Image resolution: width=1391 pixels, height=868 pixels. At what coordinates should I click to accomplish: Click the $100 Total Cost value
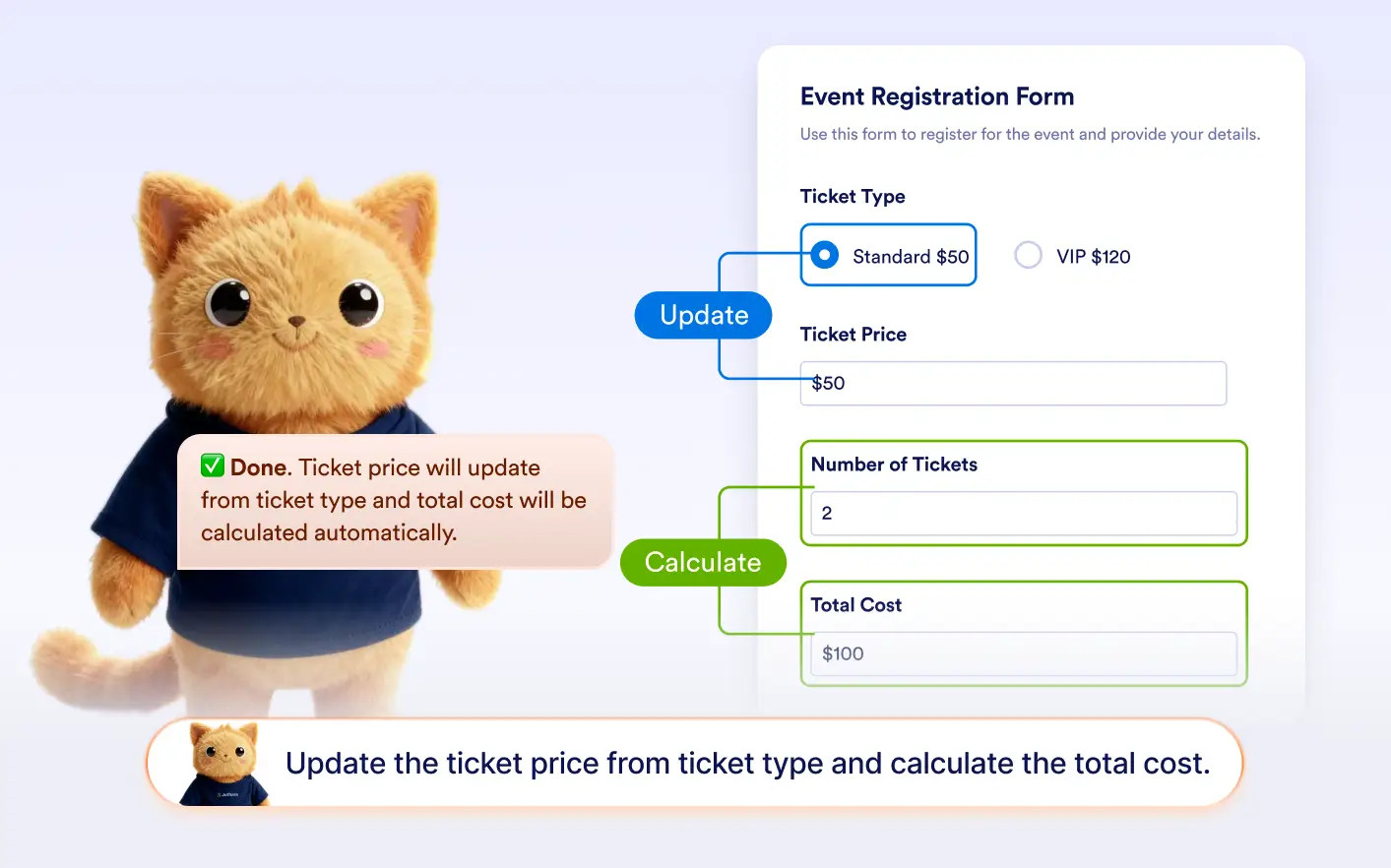pos(842,653)
